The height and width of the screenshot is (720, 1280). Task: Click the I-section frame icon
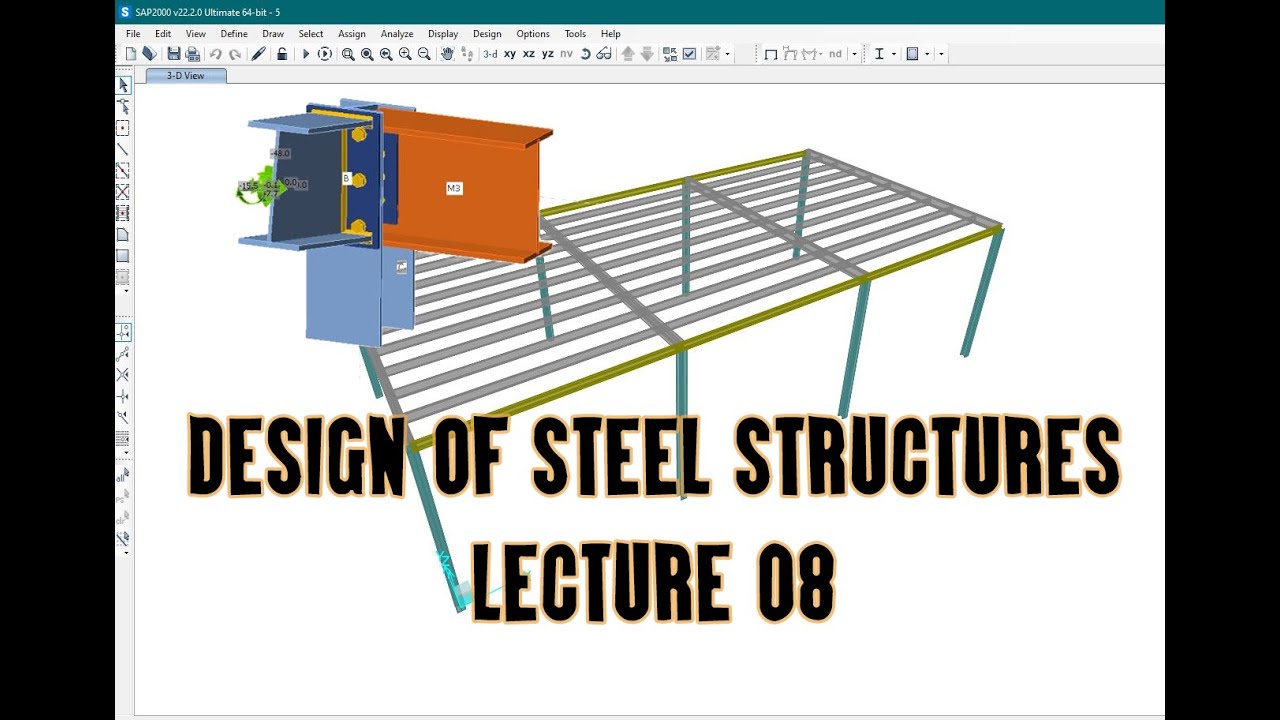879,54
